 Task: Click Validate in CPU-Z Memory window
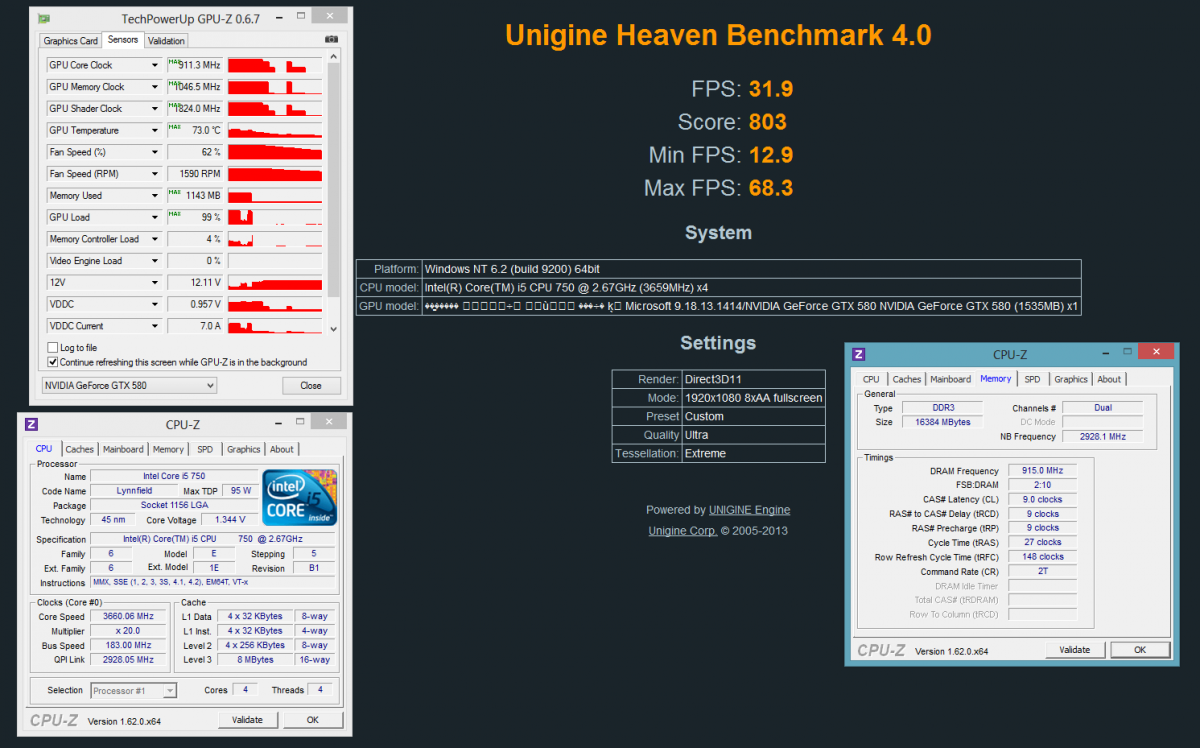[x=1075, y=650]
